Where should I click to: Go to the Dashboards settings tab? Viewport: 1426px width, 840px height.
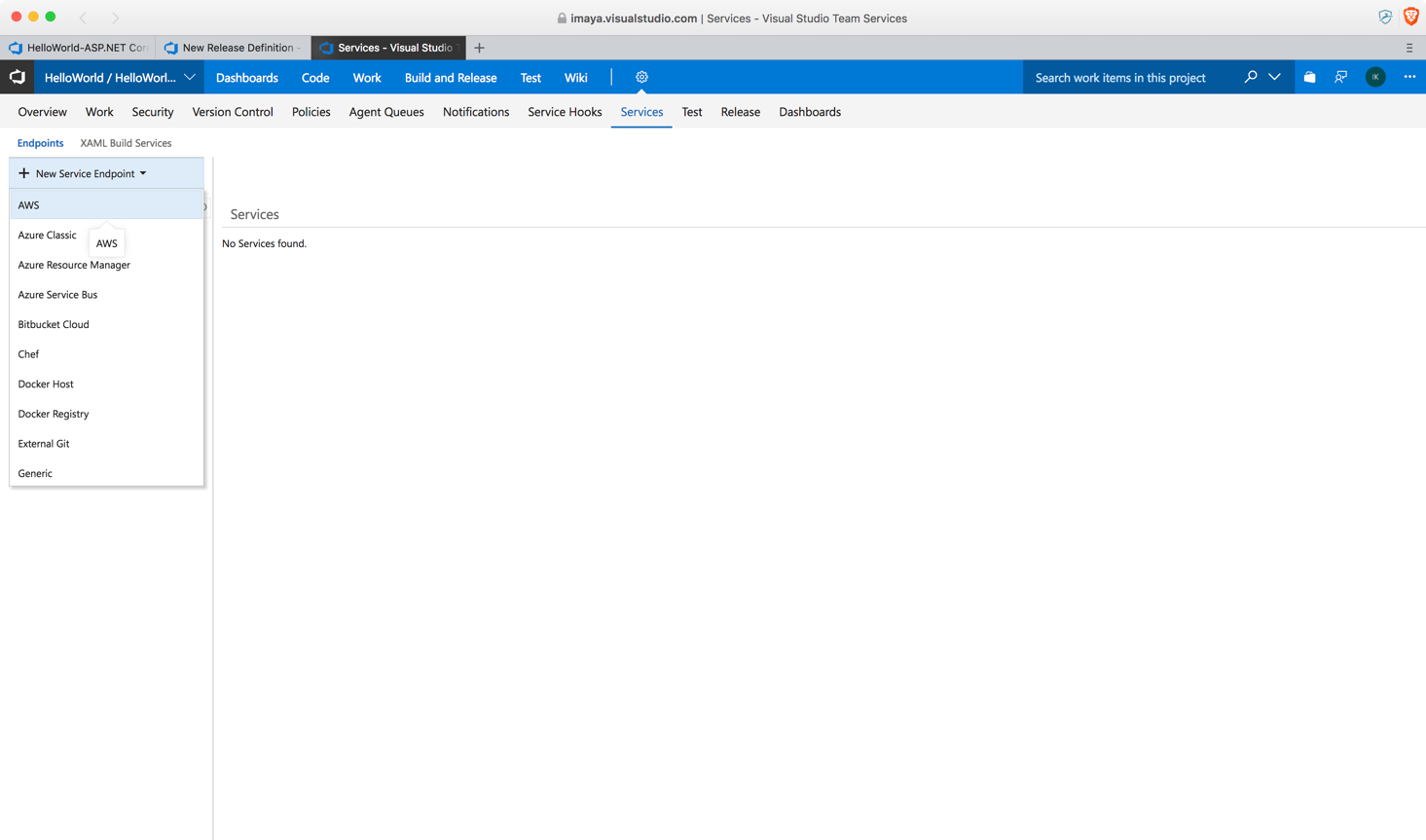(x=810, y=112)
